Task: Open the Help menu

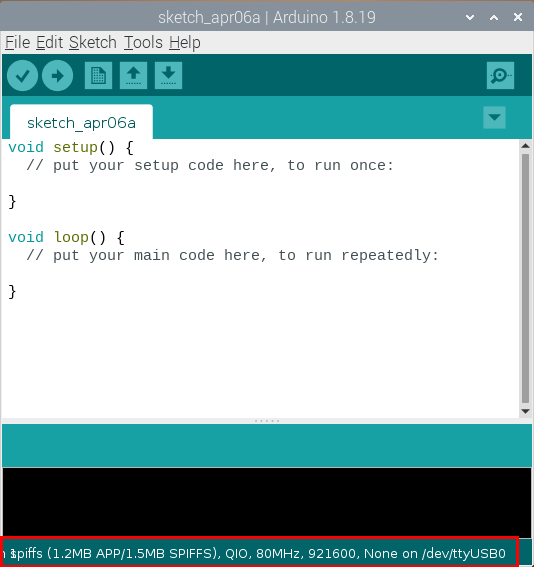Action: [x=185, y=43]
